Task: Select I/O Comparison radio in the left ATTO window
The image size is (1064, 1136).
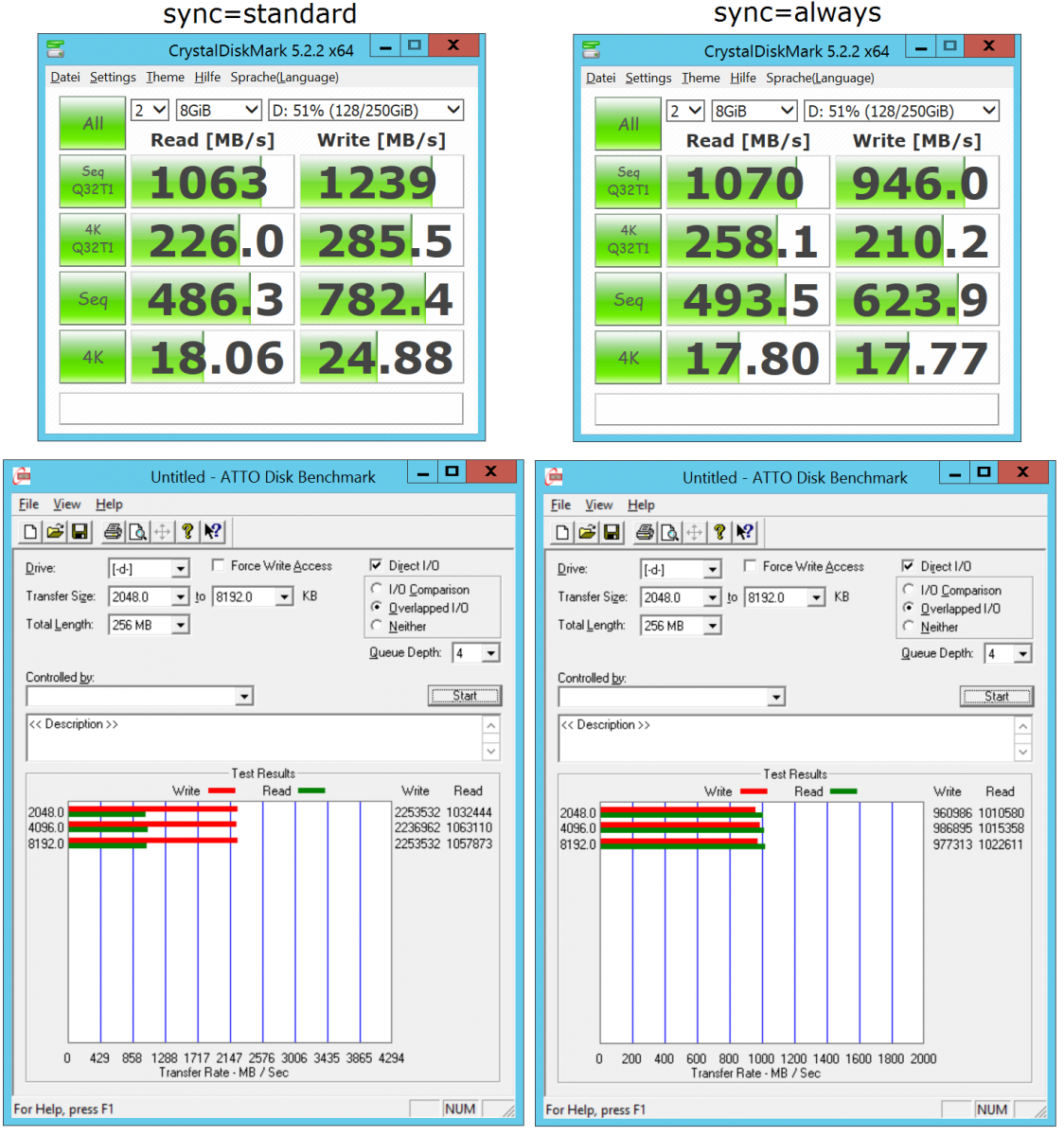Action: (x=377, y=589)
